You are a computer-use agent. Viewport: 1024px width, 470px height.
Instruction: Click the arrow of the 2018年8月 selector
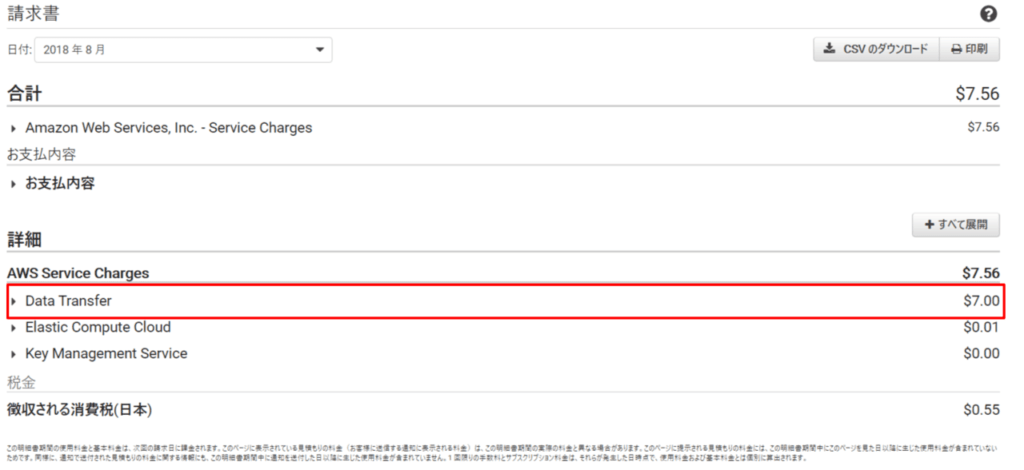pyautogui.click(x=320, y=49)
